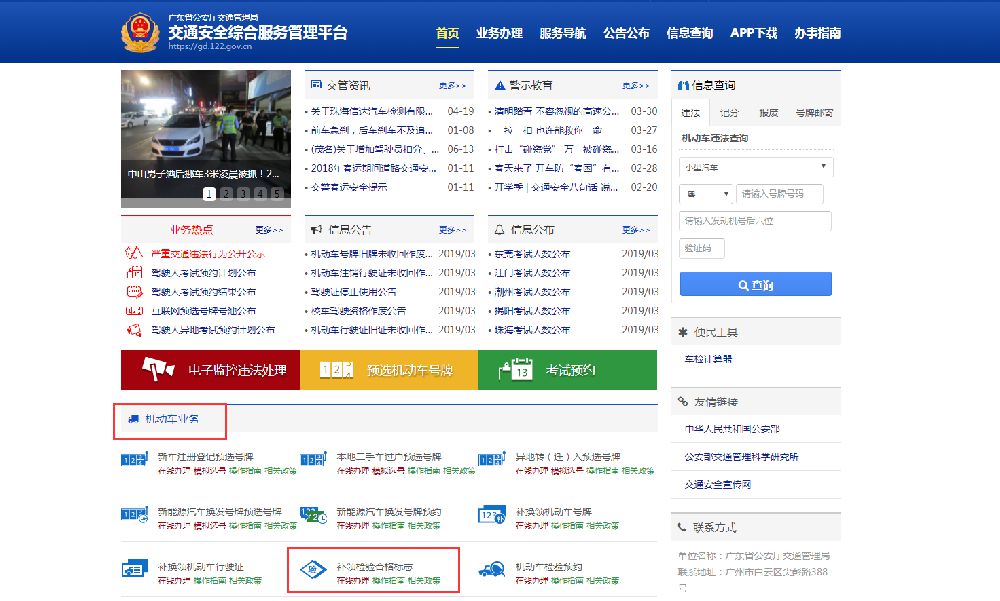1000x601 pixels.
Task: Open 补领检验合格标志 service link
Action: click(374, 566)
